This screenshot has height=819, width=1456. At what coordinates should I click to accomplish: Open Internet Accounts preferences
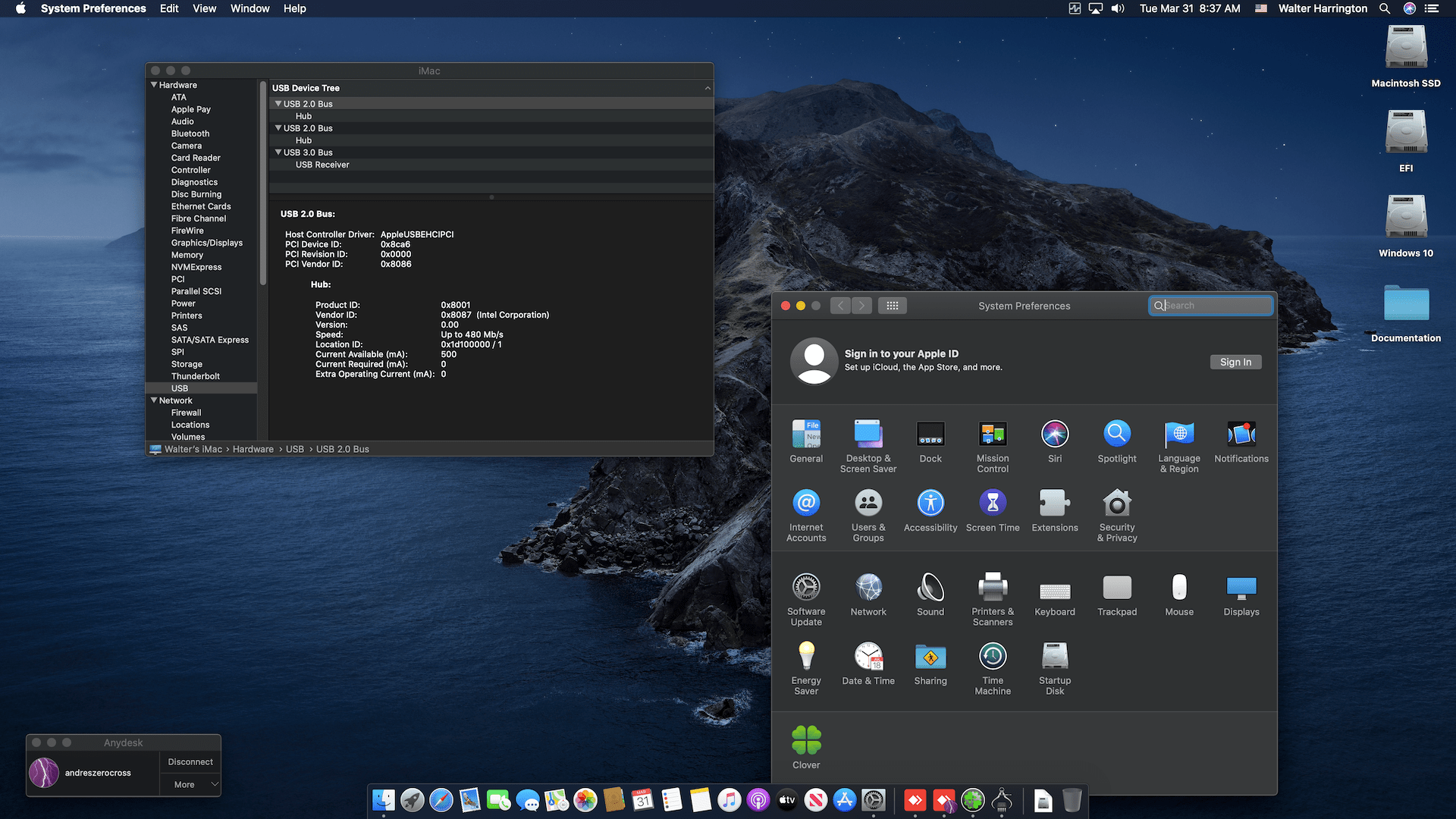[x=806, y=515]
